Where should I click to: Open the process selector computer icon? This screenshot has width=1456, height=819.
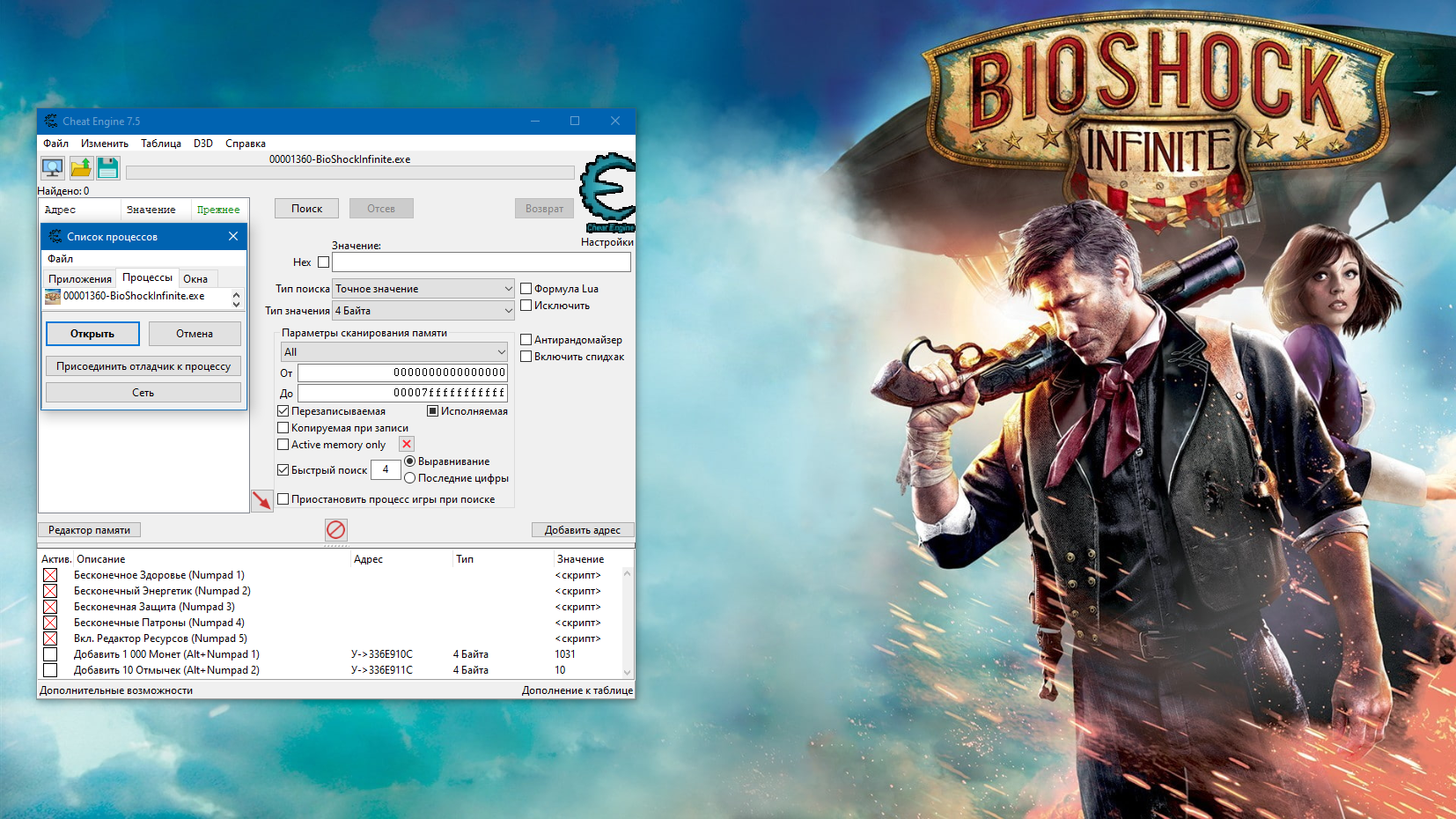point(53,167)
